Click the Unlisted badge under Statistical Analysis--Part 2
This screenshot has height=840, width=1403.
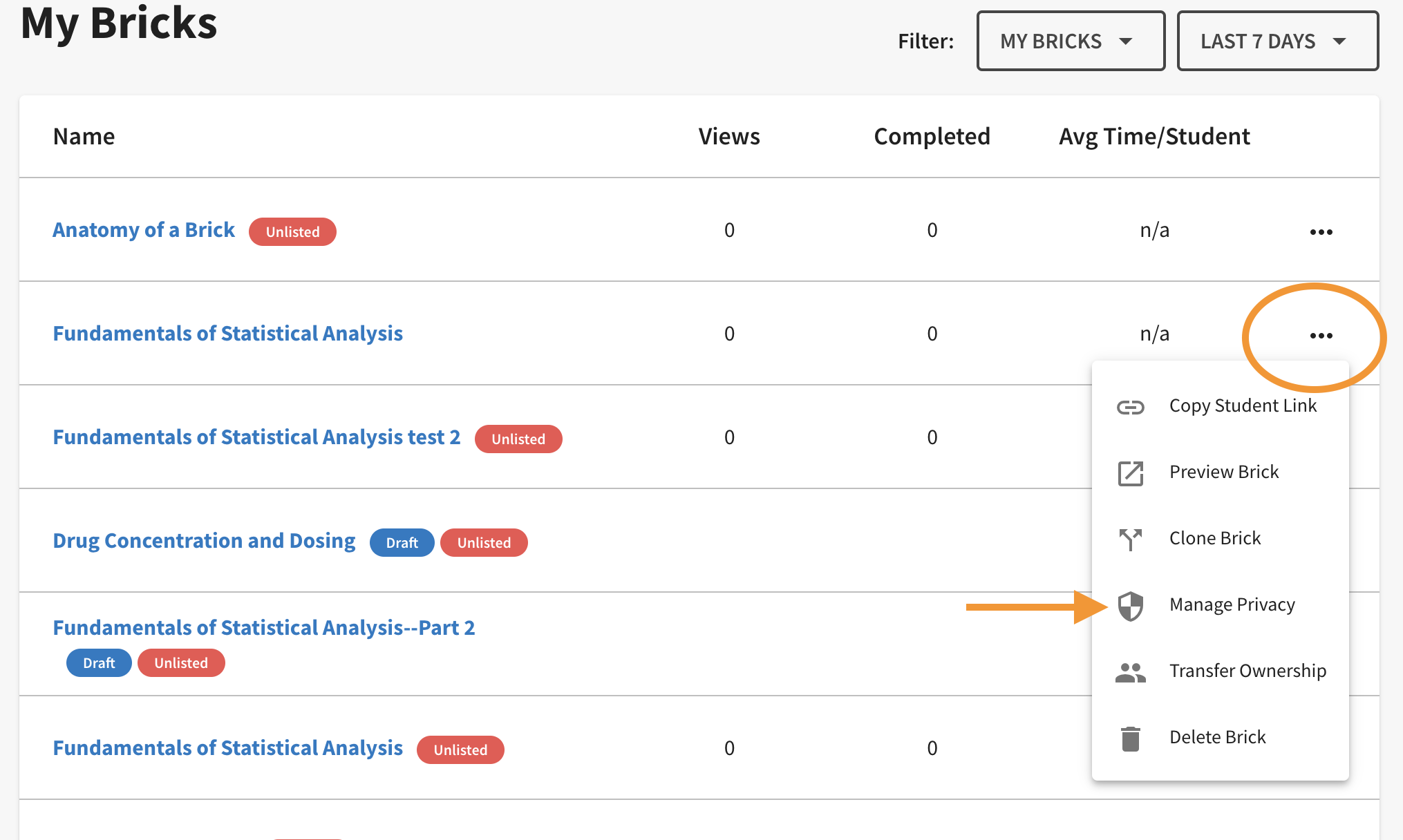click(181, 663)
